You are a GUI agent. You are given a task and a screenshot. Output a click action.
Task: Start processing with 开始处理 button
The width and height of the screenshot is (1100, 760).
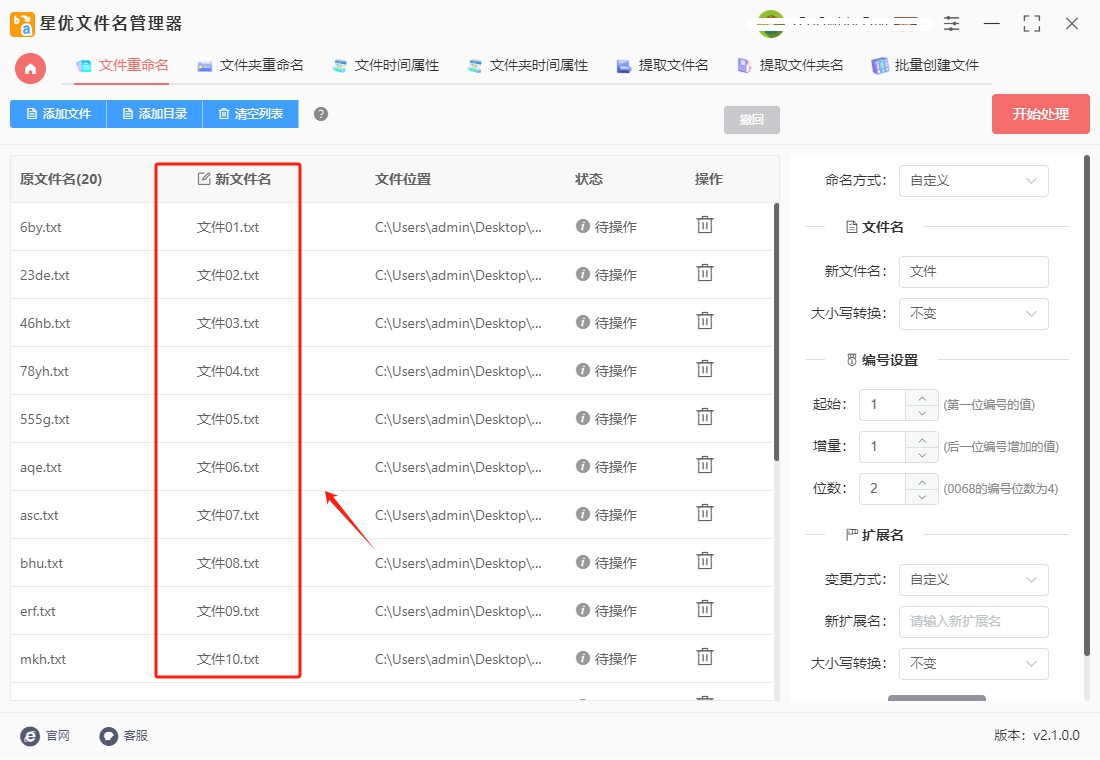pos(1040,114)
